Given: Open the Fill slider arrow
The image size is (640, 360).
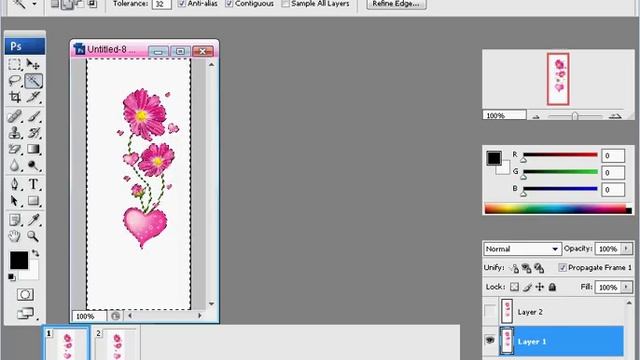Looking at the screenshot, I should (627, 287).
